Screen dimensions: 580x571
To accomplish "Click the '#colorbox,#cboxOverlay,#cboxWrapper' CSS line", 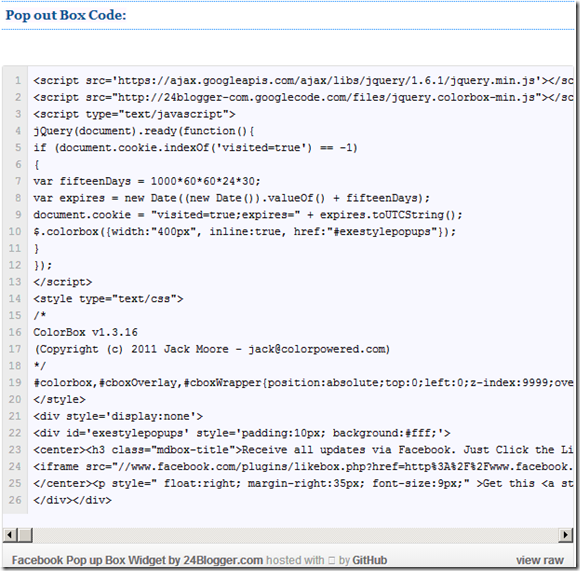I will (303, 382).
